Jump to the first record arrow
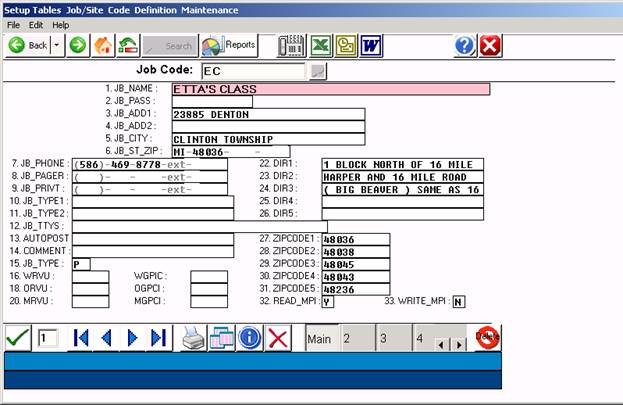623x405 pixels. coord(82,338)
